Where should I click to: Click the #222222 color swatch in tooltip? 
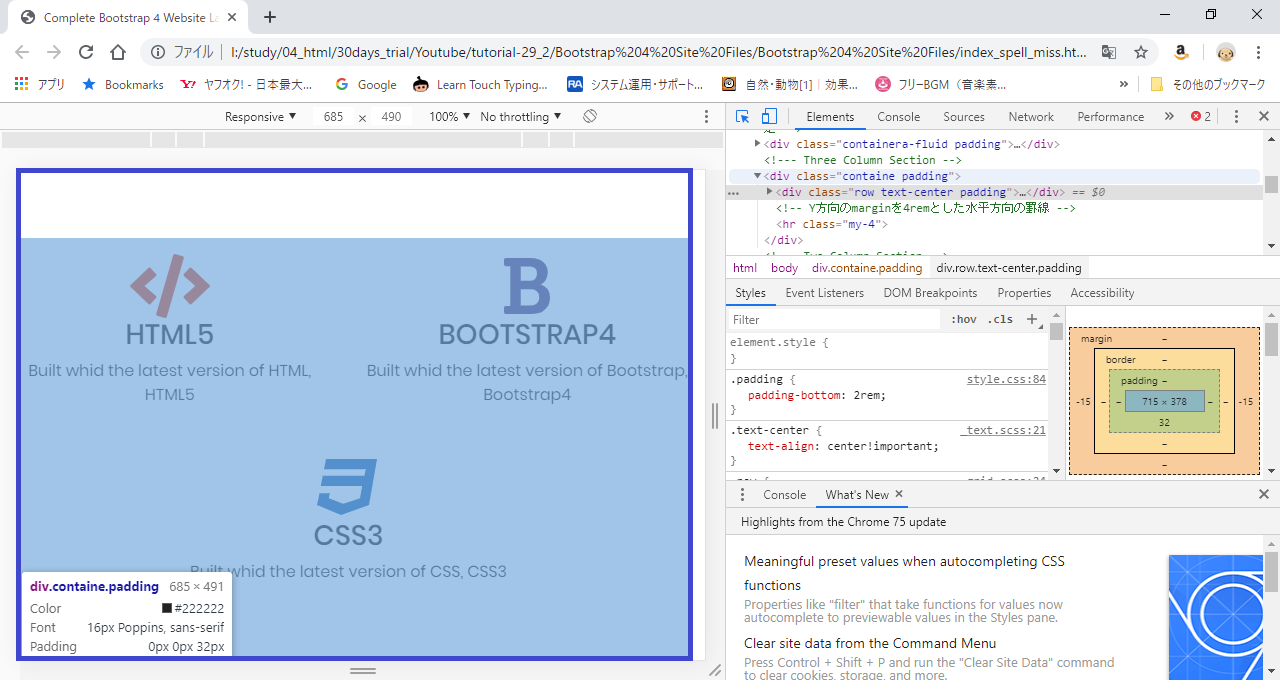coord(167,608)
